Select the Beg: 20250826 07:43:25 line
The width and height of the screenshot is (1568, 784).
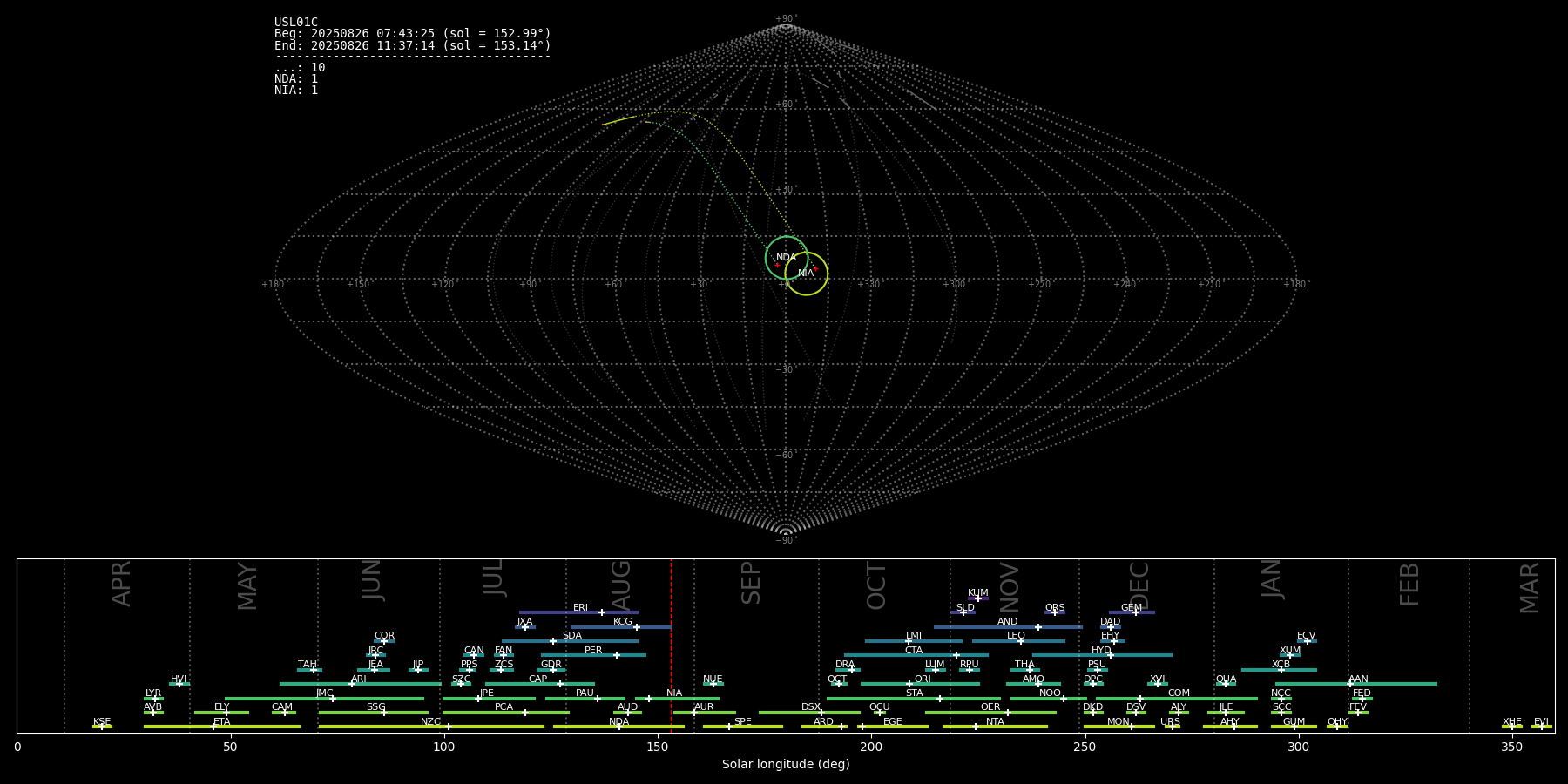413,34
